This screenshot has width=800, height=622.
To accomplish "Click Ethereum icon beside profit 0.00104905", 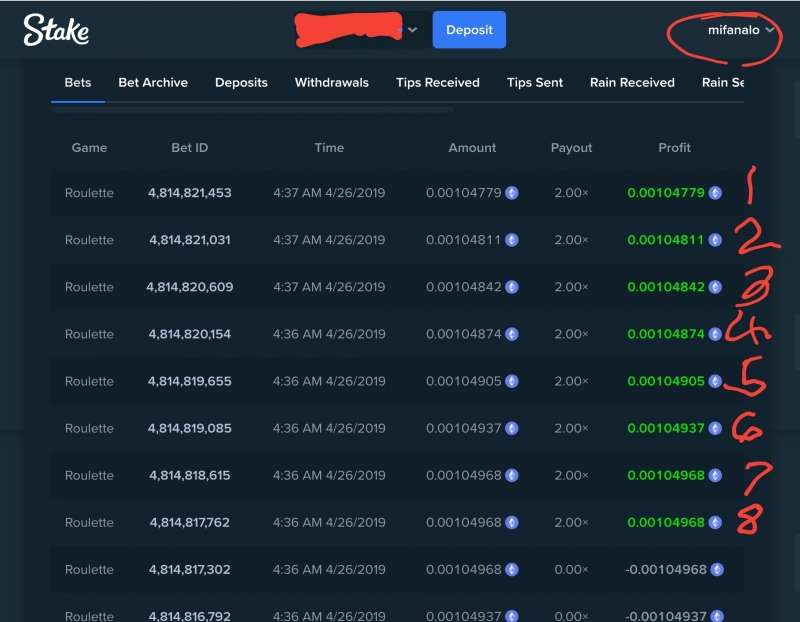I will pos(715,381).
